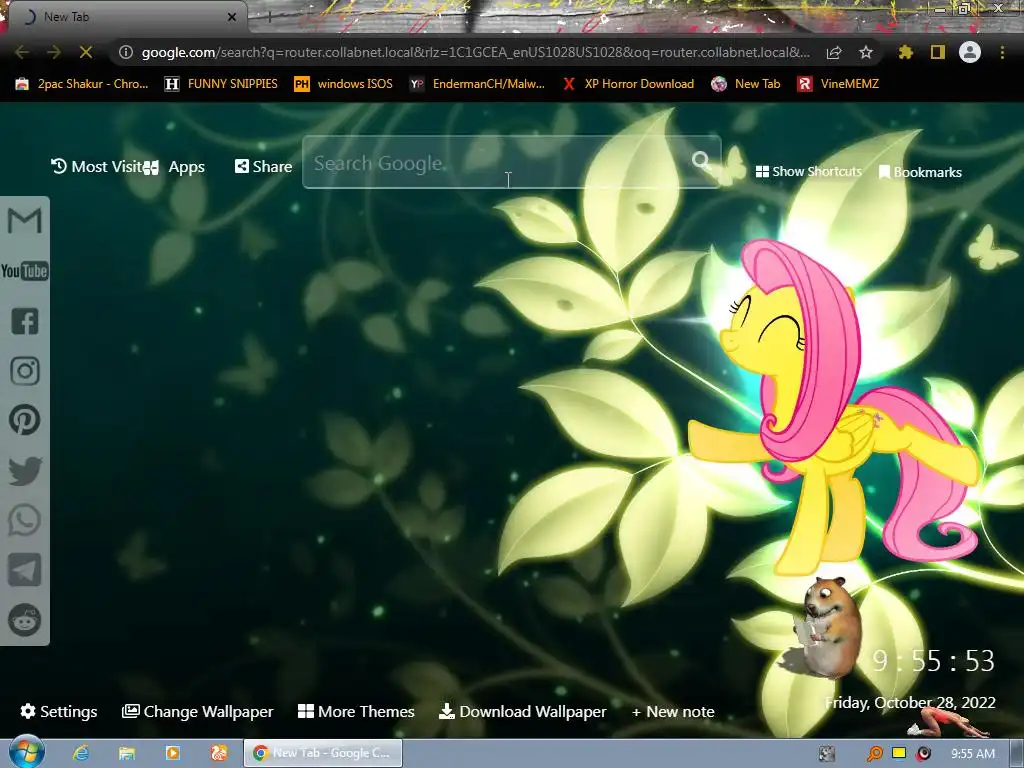Open the XP Horror Download bookmark
This screenshot has width=1024, height=768.
pyautogui.click(x=628, y=84)
